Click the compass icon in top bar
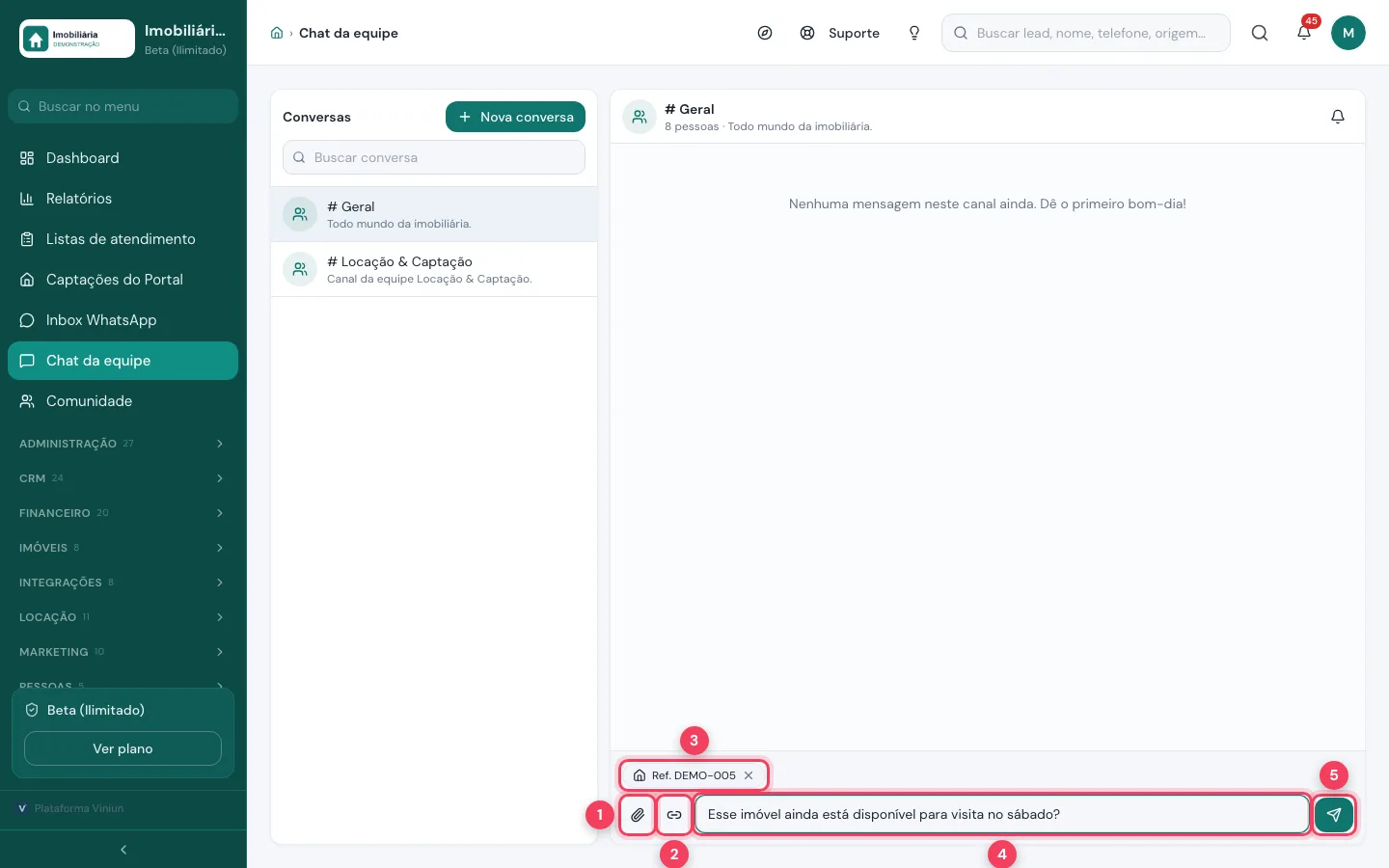 pyautogui.click(x=765, y=33)
